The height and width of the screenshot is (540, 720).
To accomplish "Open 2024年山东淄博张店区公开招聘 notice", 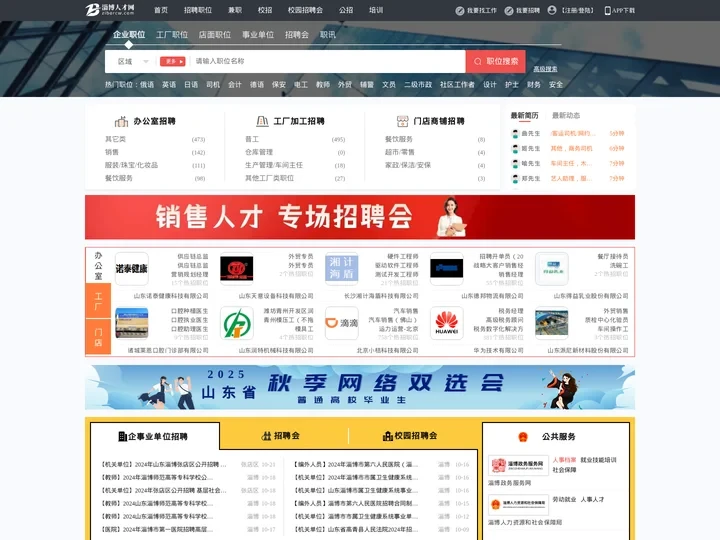I will [163, 465].
